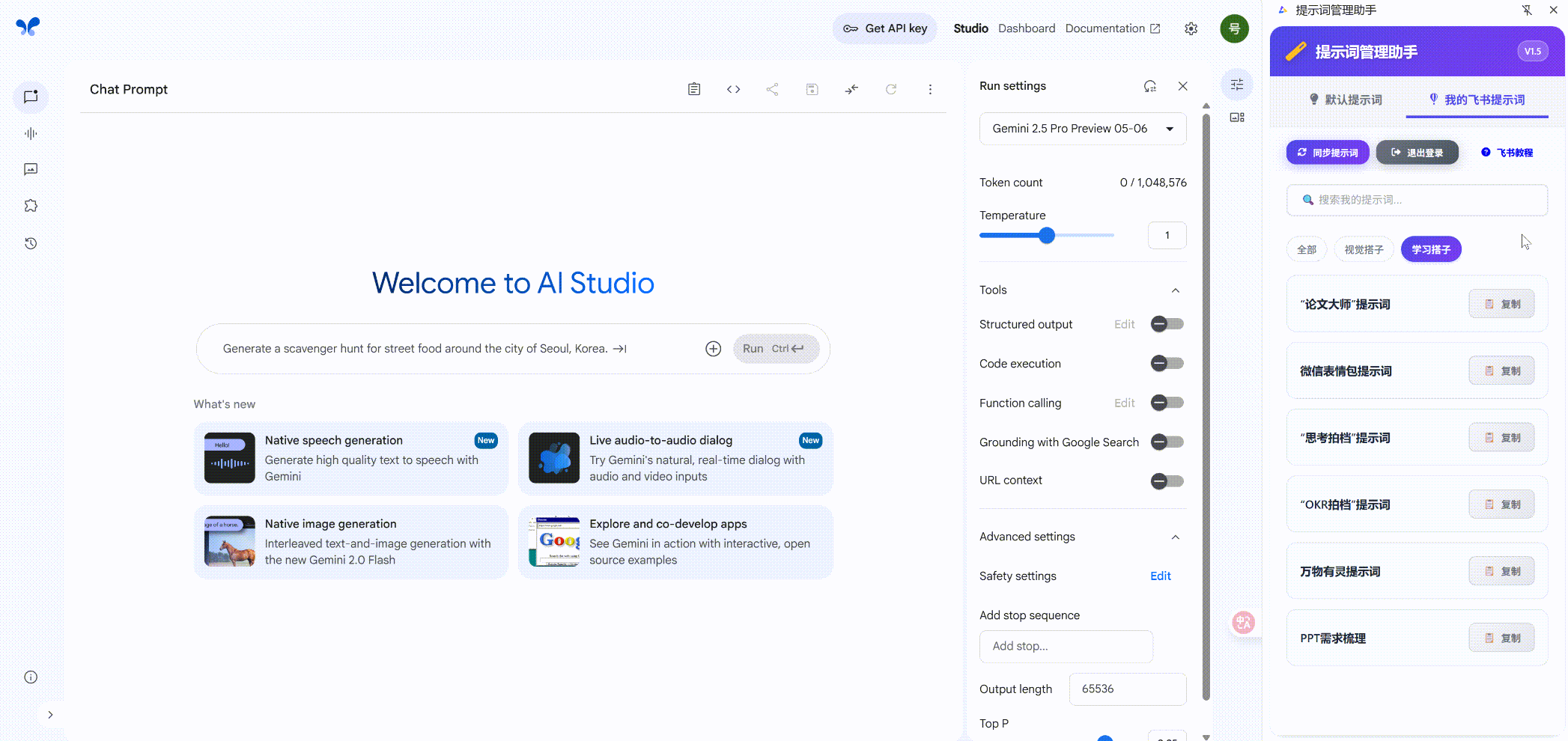Toggle Code execution switch
The height and width of the screenshot is (741, 1568).
click(x=1167, y=364)
